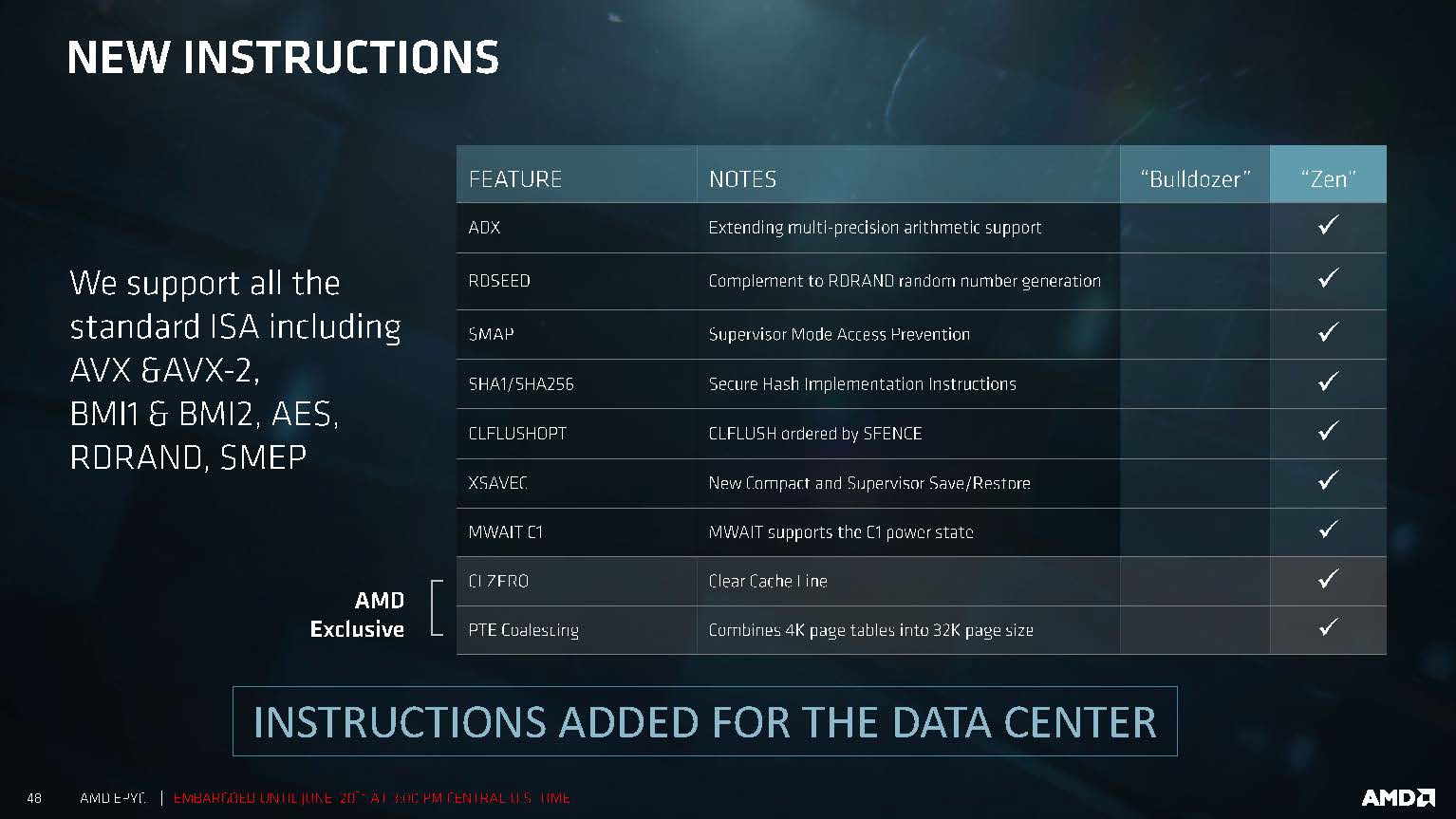Click the CLZERO row checkmark
The image size is (1456, 819).
click(x=1329, y=579)
